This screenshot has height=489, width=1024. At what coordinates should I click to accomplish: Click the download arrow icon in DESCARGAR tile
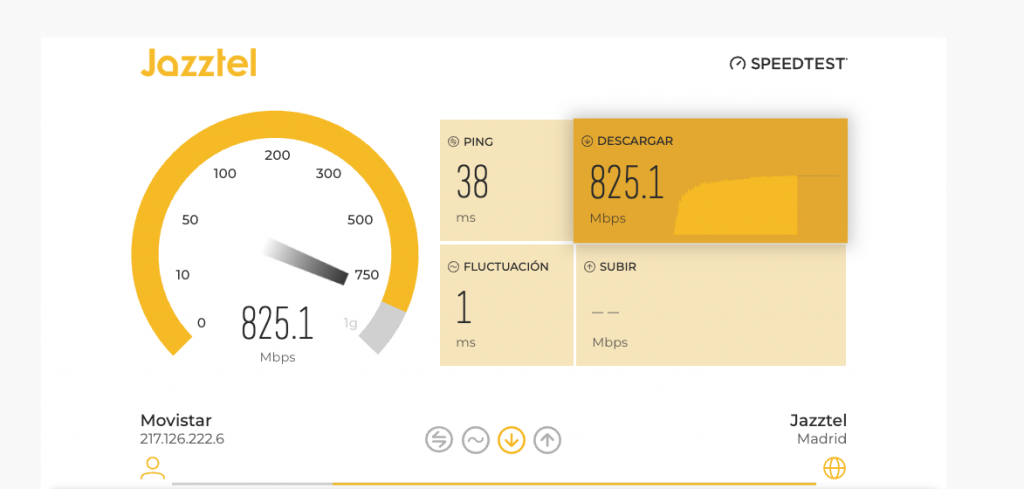tap(586, 141)
